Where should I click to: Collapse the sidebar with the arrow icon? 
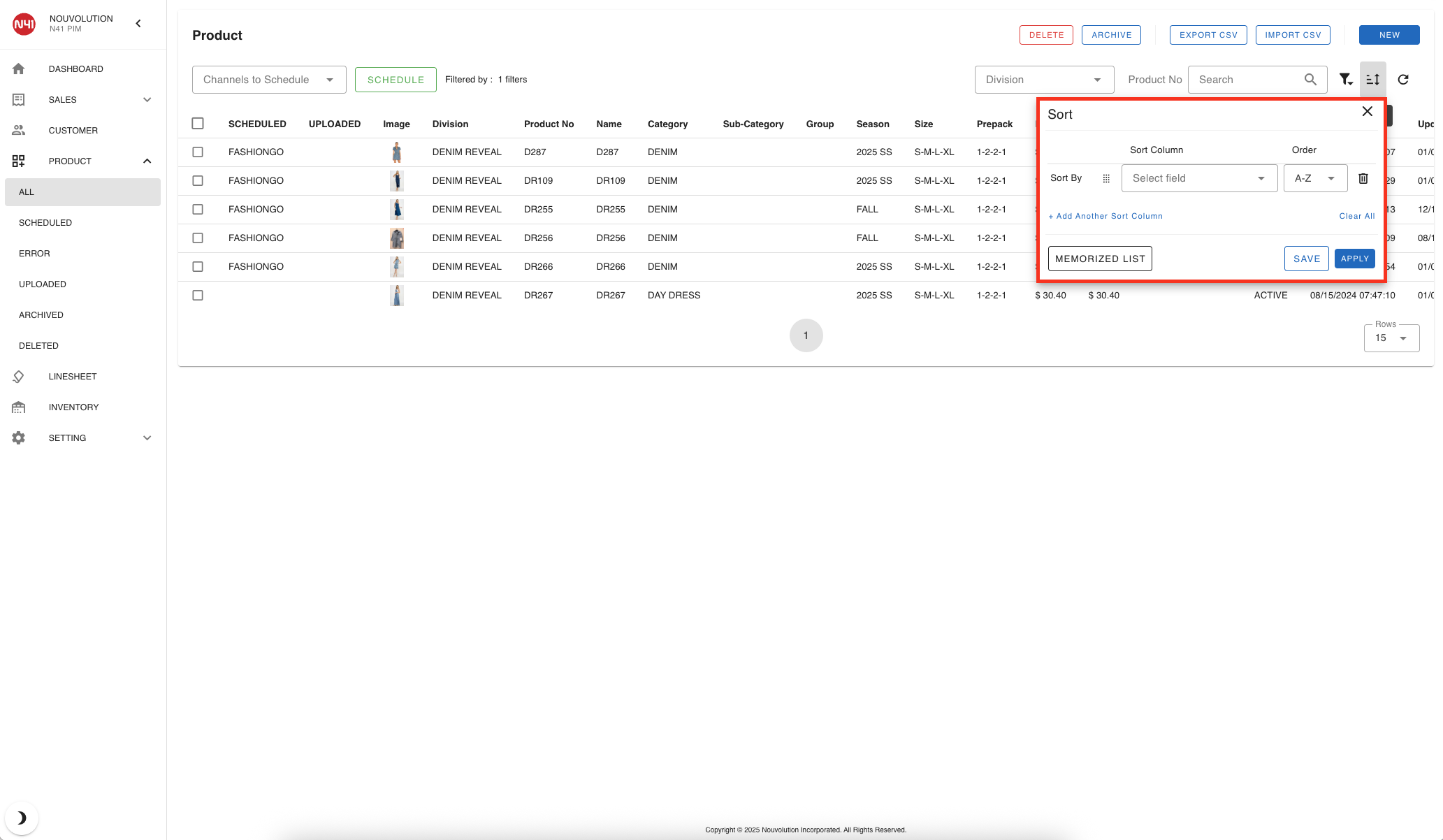(138, 24)
